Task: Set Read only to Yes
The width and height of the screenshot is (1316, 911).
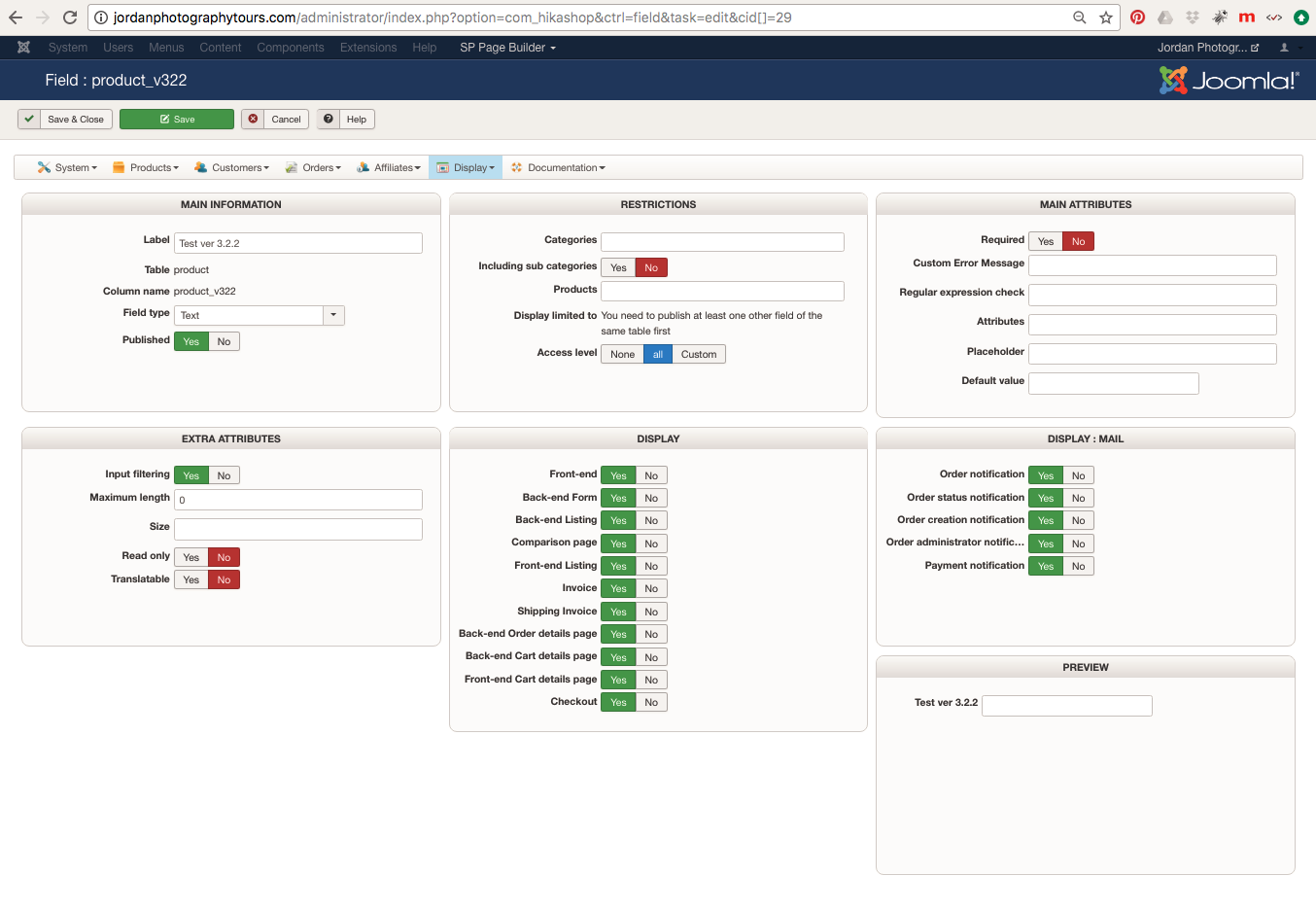Action: [191, 557]
